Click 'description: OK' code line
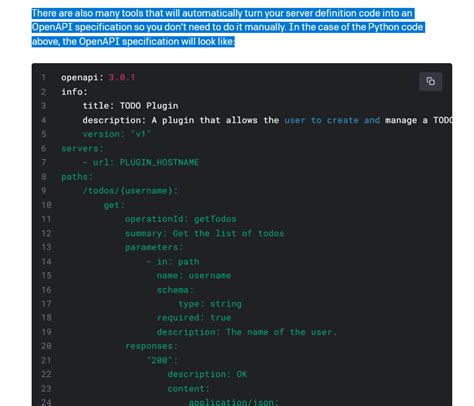474x406 pixels. pyautogui.click(x=207, y=374)
